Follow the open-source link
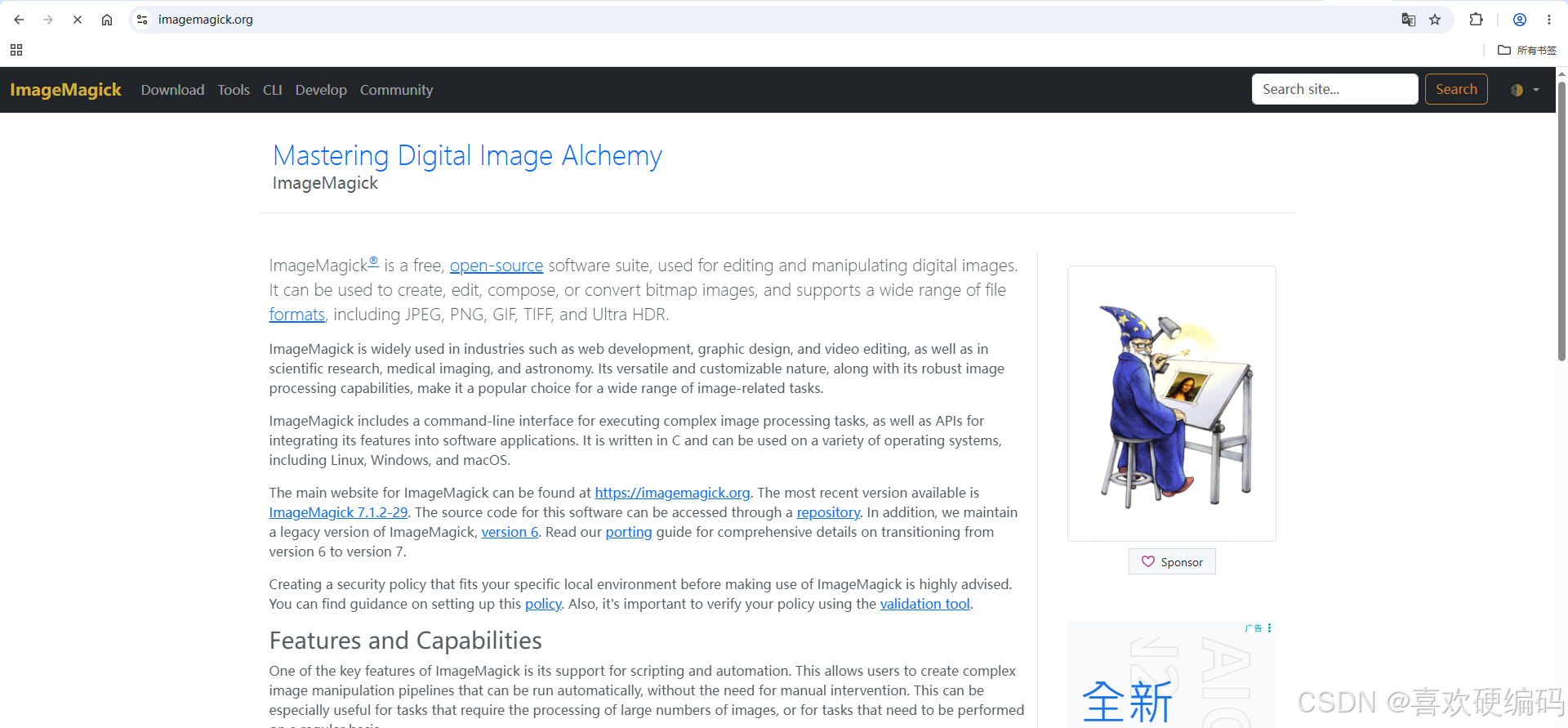Image resolution: width=1568 pixels, height=728 pixels. pyautogui.click(x=497, y=266)
